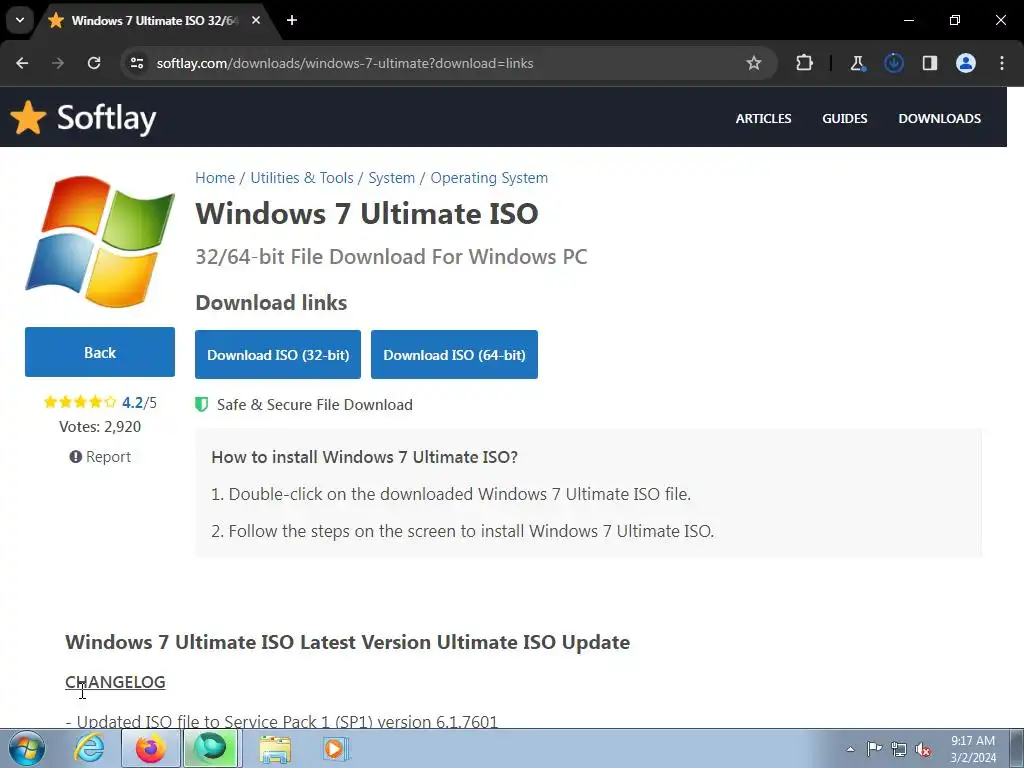Click the Report link
This screenshot has height=768, width=1024.
(100, 456)
